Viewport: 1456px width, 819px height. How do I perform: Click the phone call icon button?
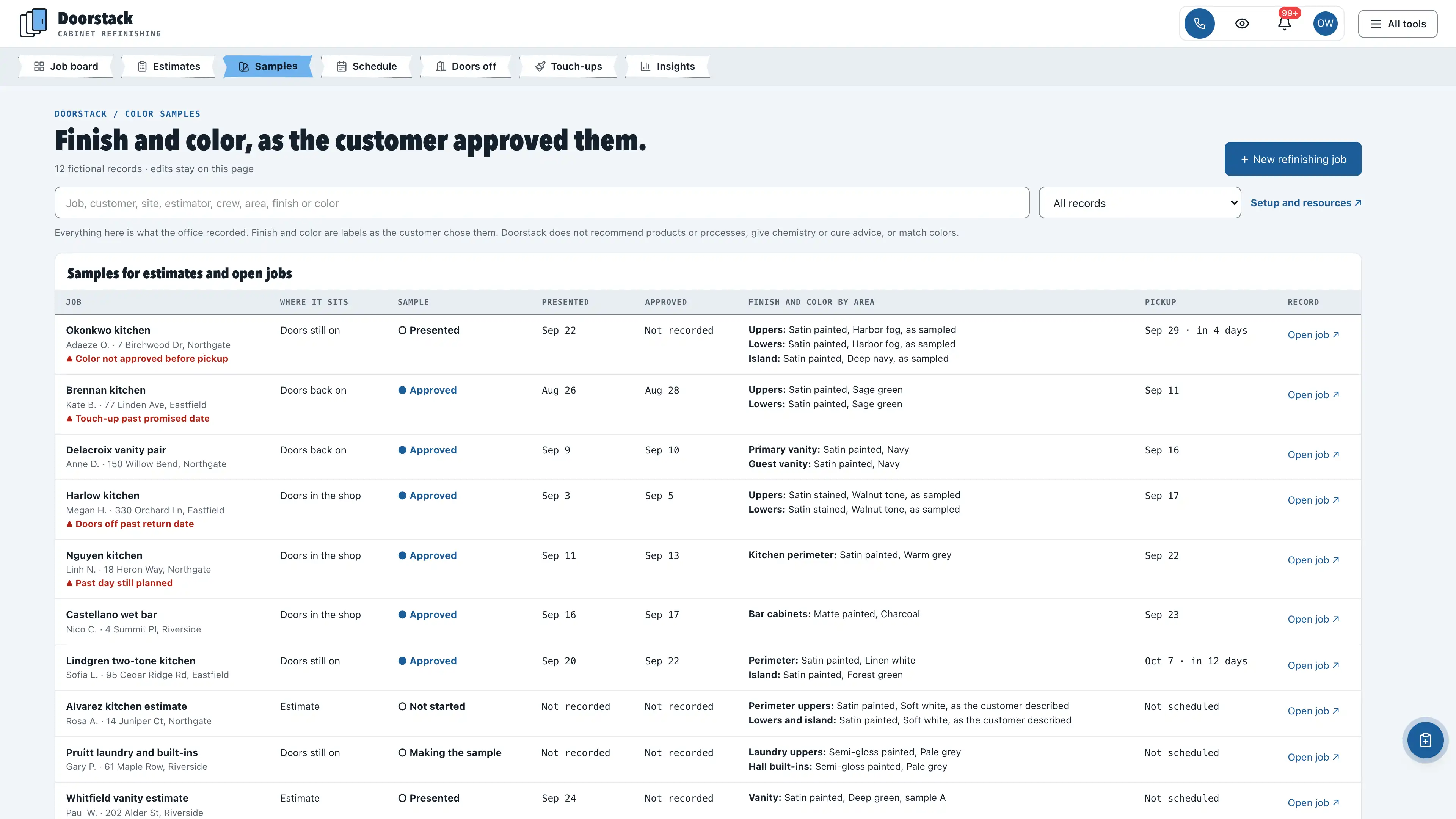1199,24
